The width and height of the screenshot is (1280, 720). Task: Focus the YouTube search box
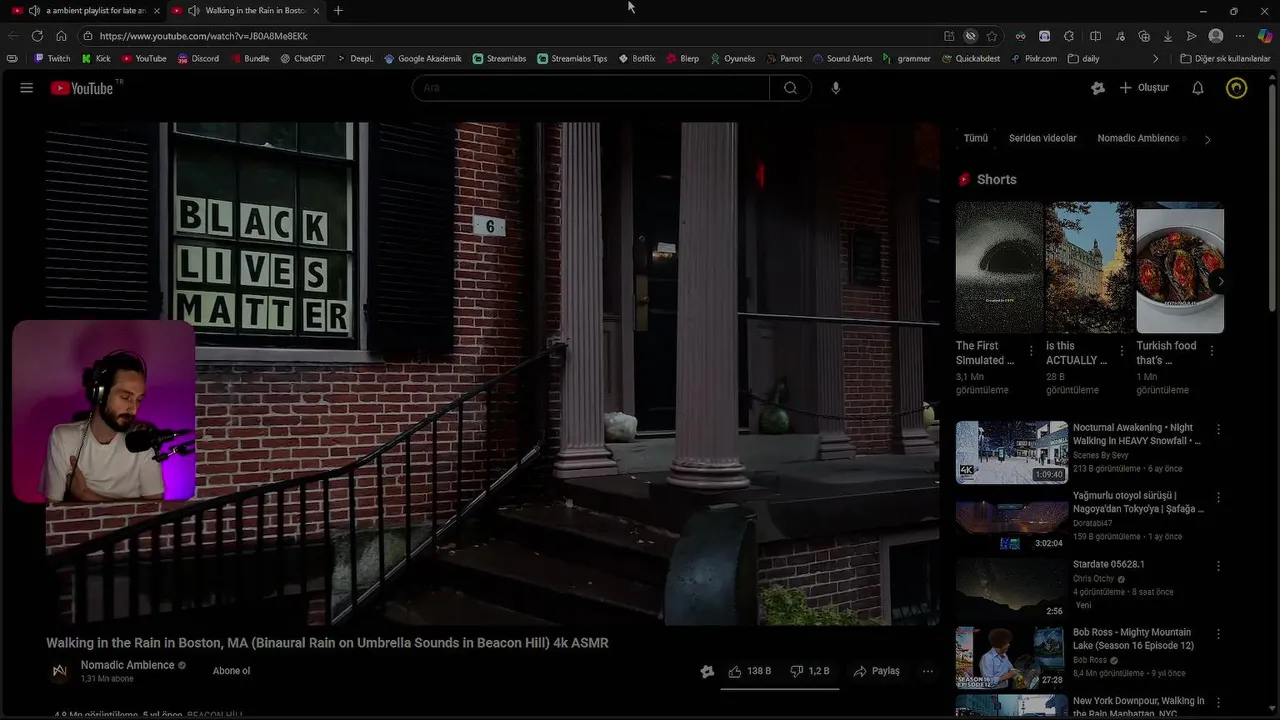pyautogui.click(x=591, y=88)
